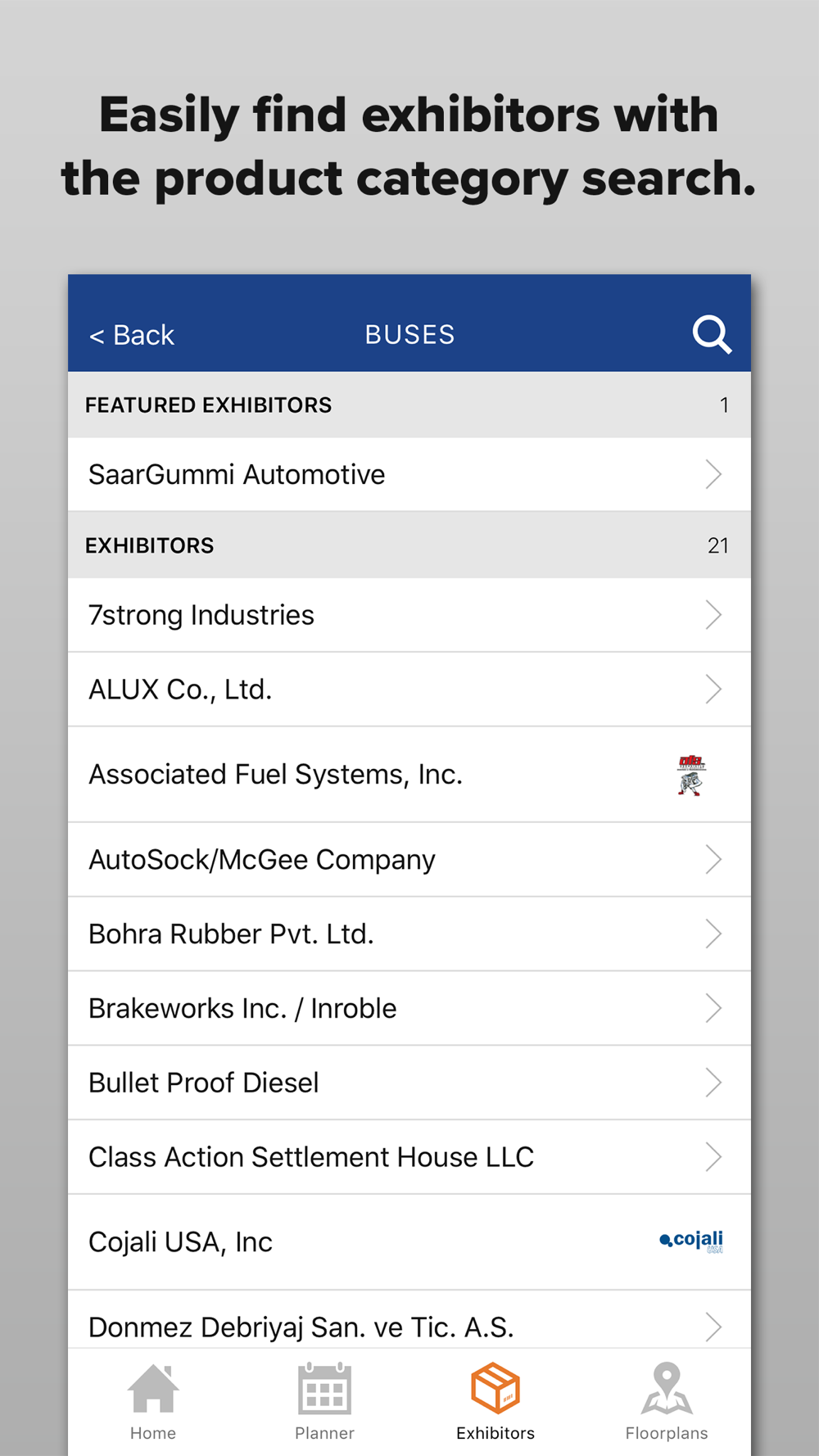The height and width of the screenshot is (1456, 819).
Task: Open Class Action Settlement House LLC
Action: click(x=311, y=1157)
